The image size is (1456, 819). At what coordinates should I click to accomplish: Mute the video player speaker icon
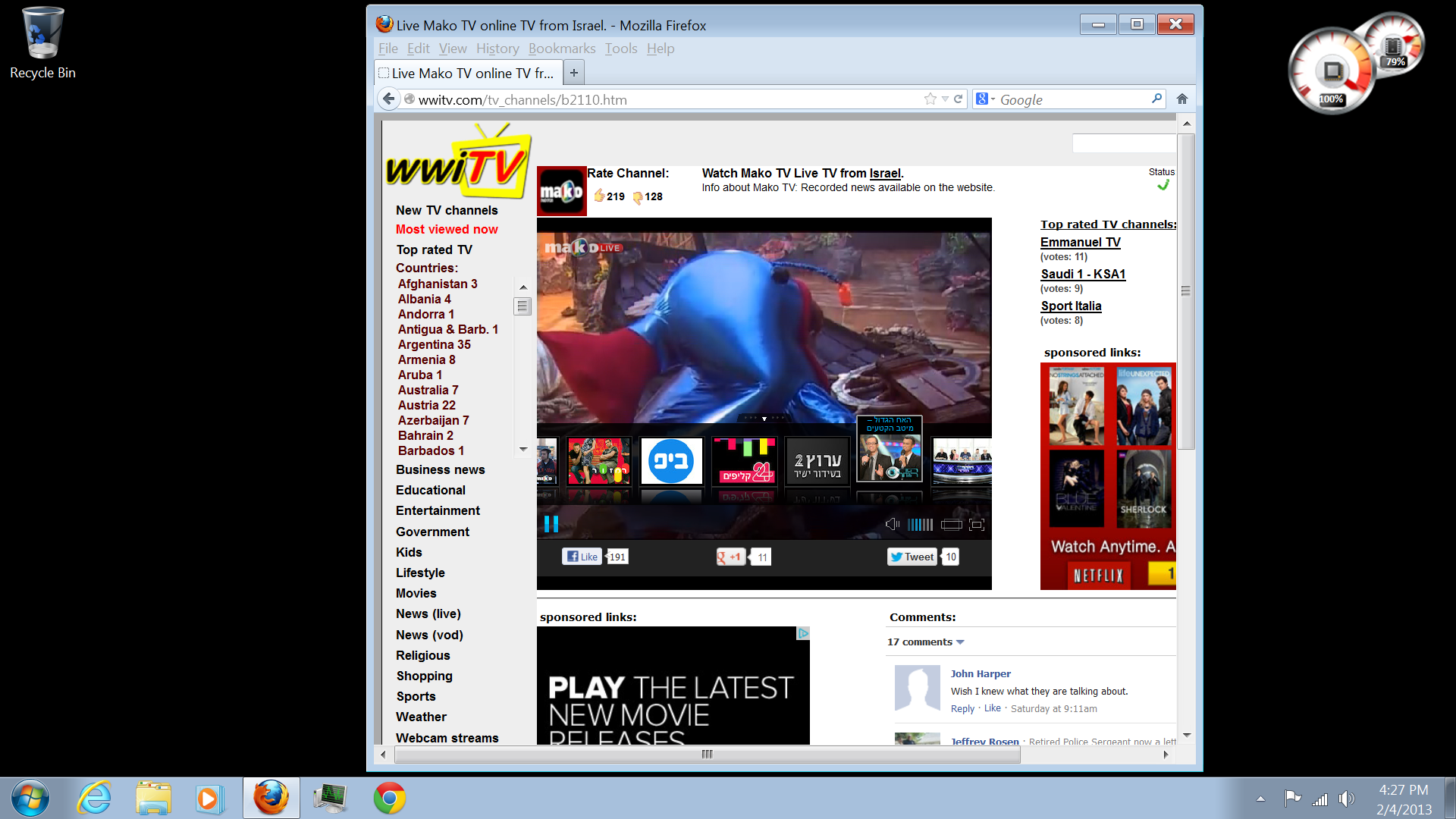pyautogui.click(x=893, y=524)
